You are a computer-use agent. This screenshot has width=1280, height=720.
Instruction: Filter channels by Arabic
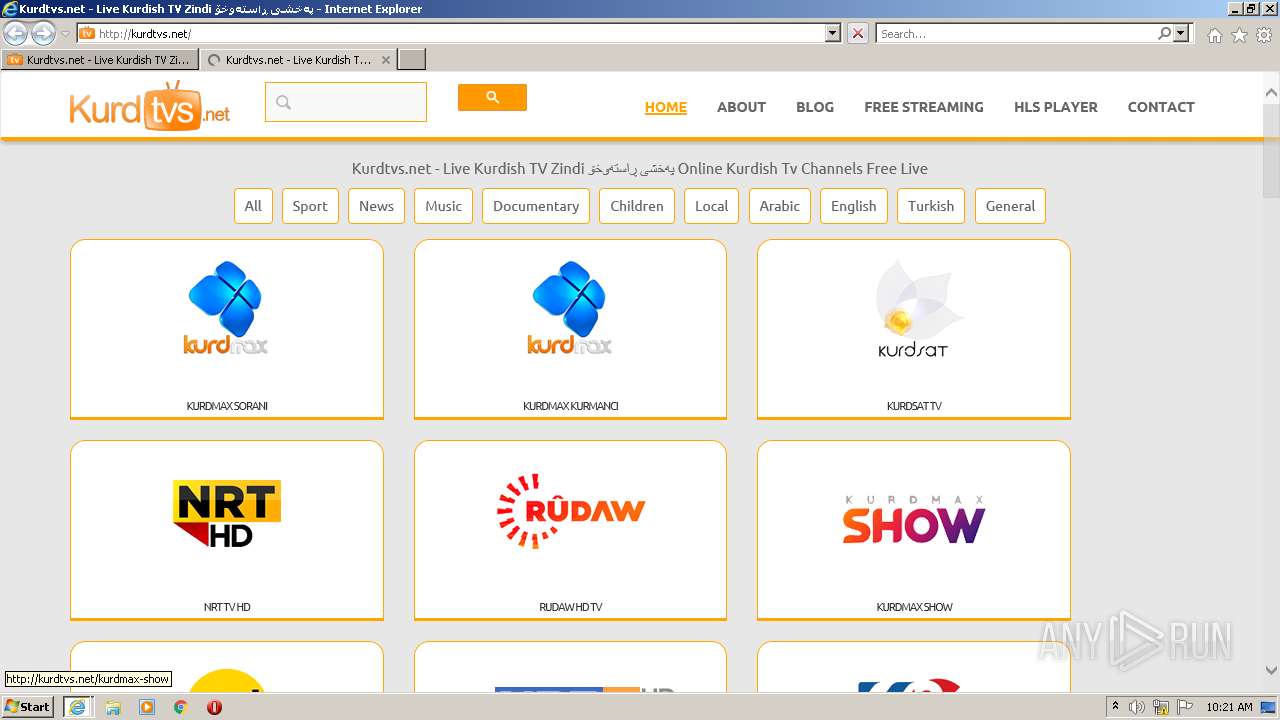pyautogui.click(x=779, y=206)
